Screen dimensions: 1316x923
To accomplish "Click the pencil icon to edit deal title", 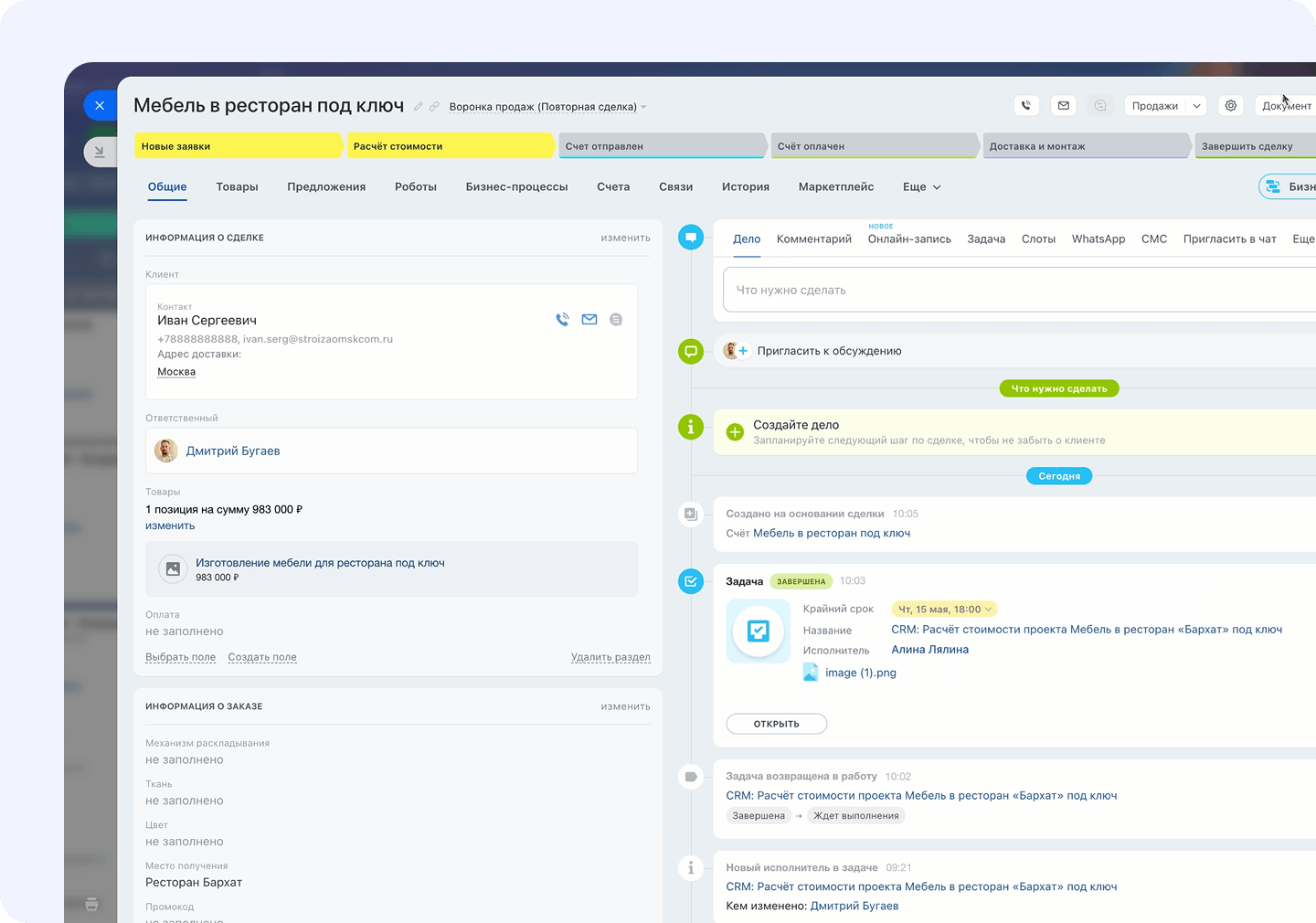I will click(419, 107).
